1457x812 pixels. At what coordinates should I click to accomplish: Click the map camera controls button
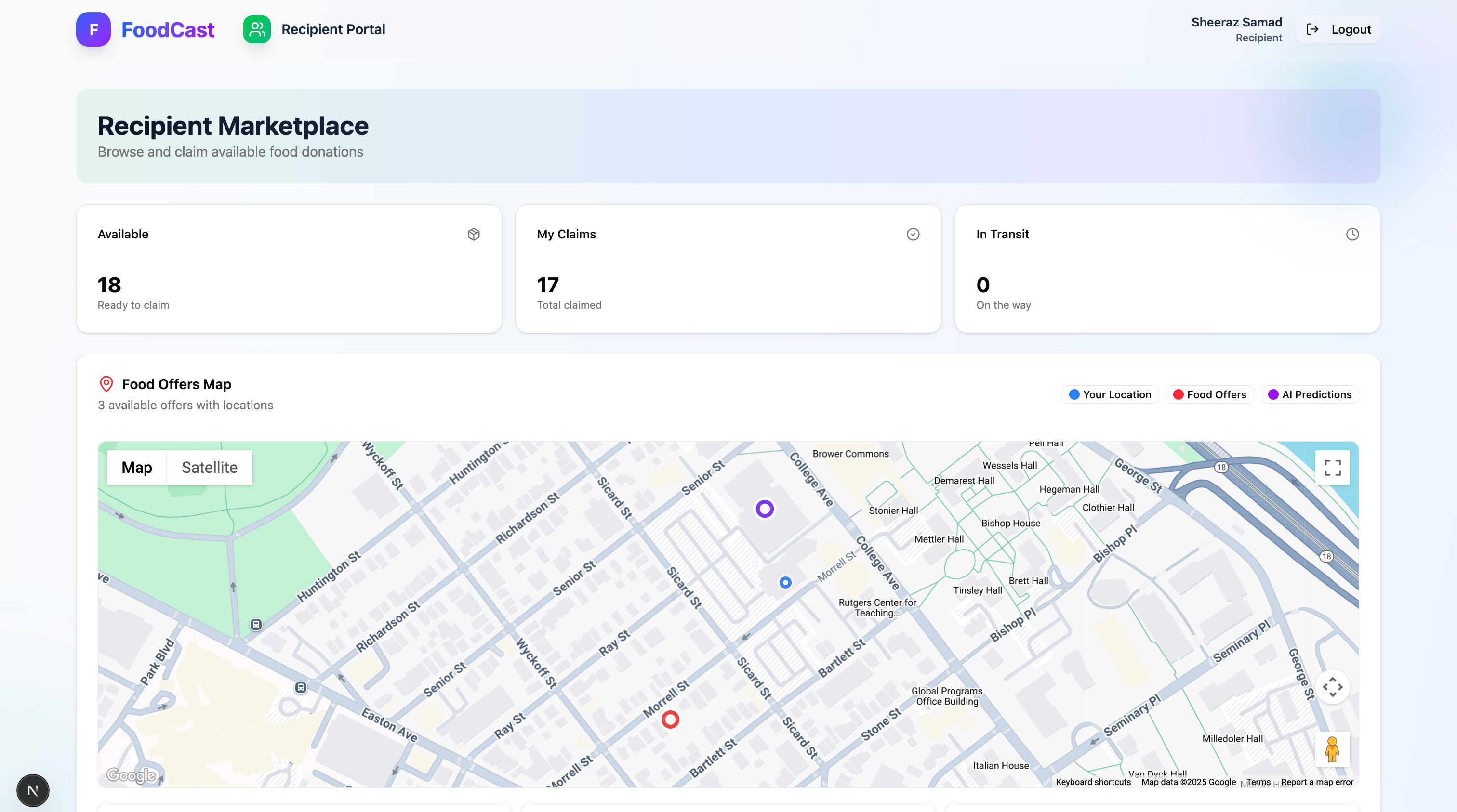click(x=1332, y=687)
